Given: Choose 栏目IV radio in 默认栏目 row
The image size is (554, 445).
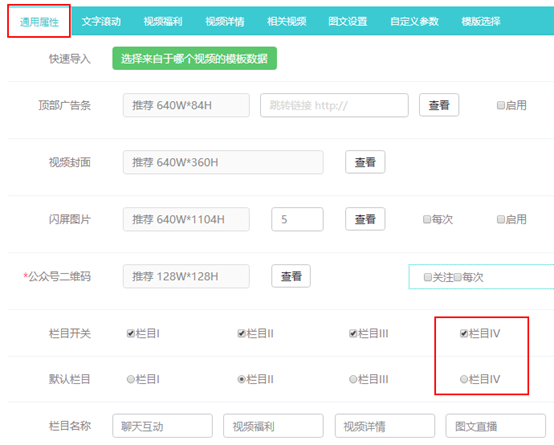Looking at the screenshot, I should point(464,379).
